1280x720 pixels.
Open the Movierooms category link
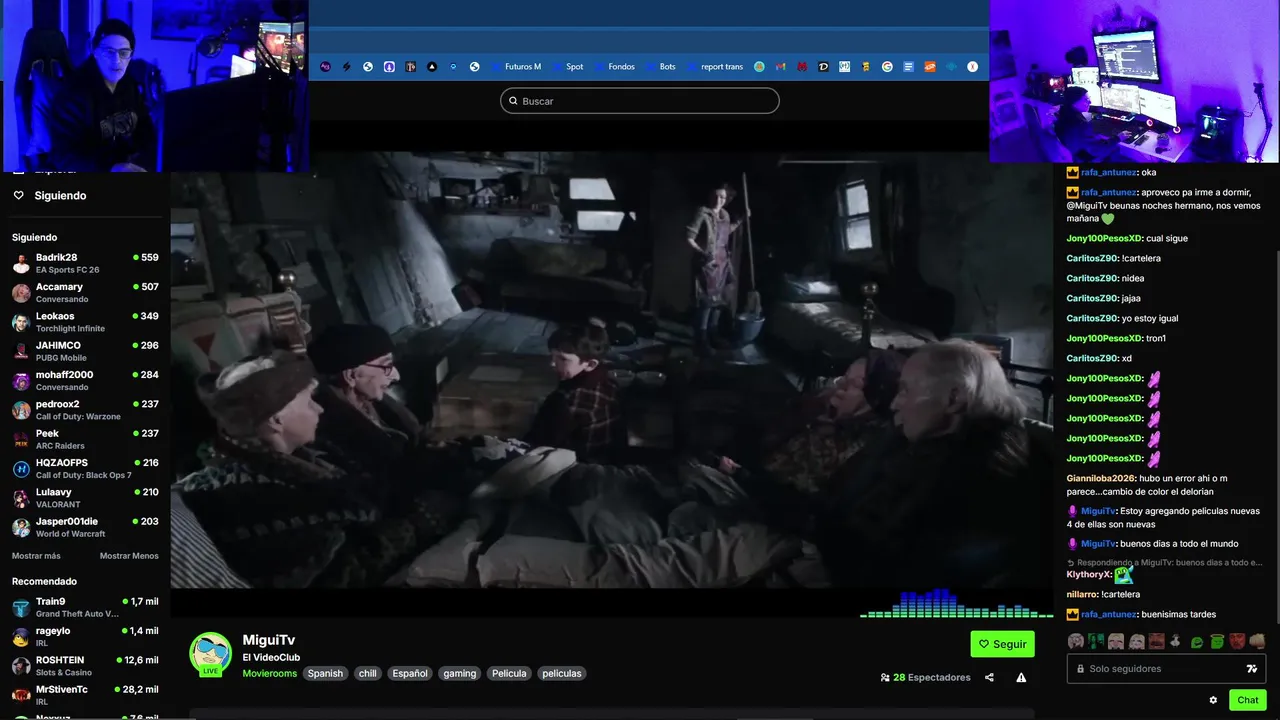270,674
